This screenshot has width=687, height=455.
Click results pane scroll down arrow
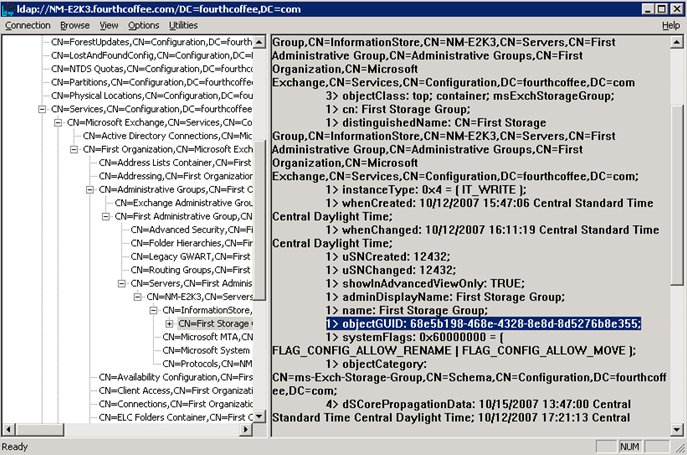pos(676,430)
